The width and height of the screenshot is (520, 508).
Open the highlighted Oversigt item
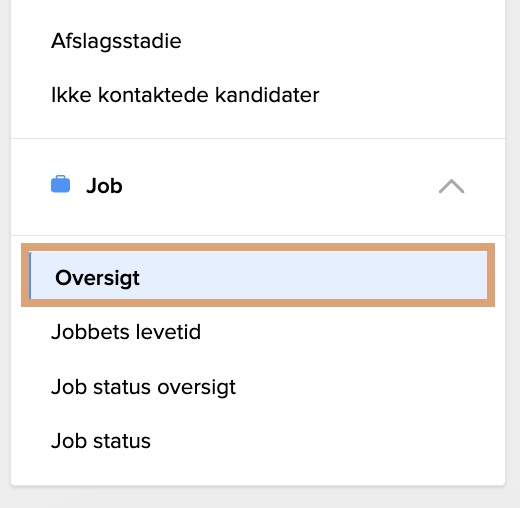(258, 275)
